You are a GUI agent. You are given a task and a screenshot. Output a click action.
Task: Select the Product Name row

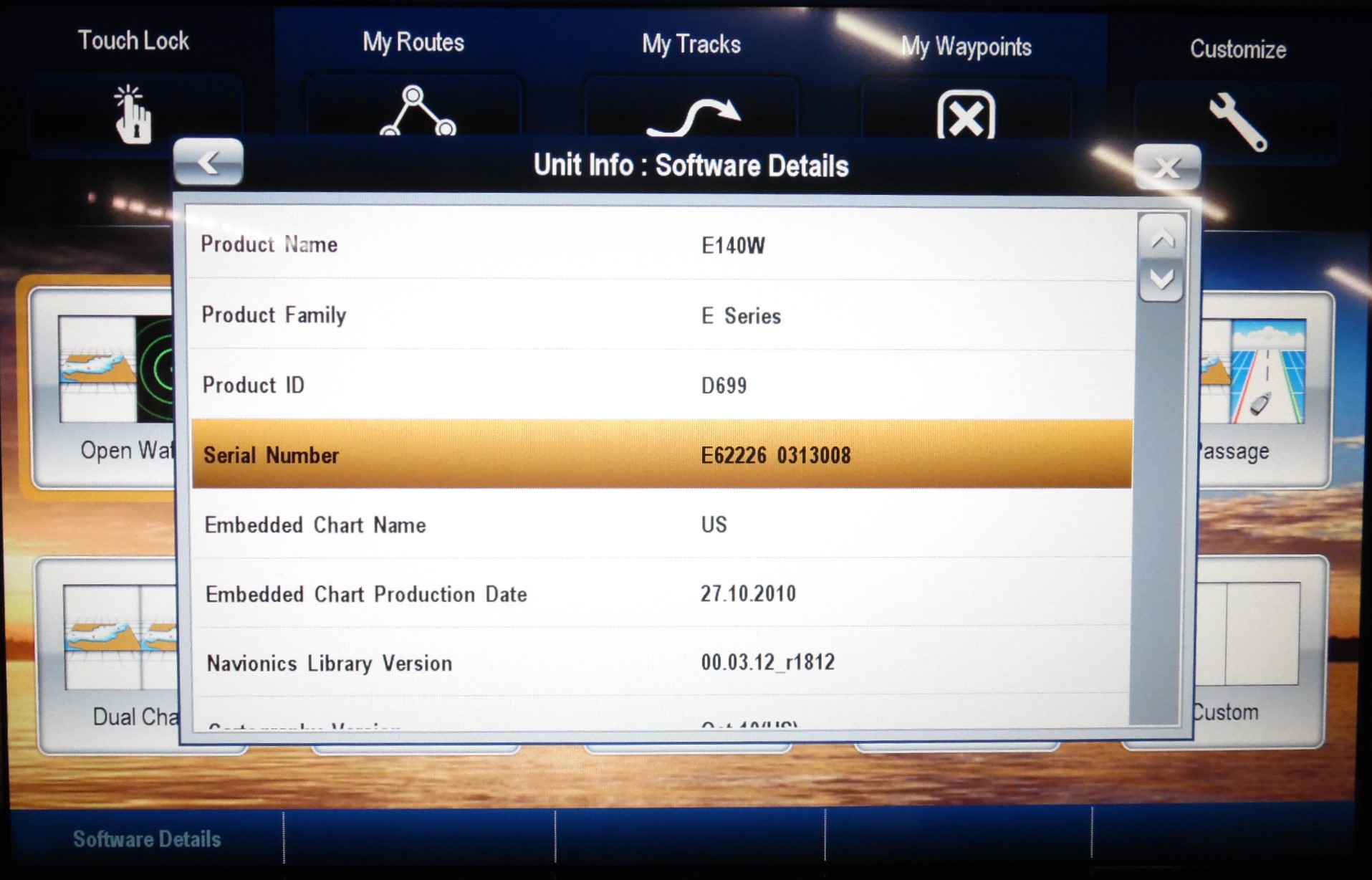tap(661, 245)
